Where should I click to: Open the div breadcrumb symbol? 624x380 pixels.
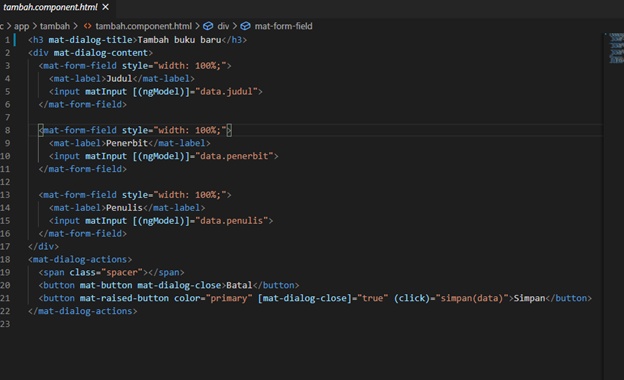pos(223,26)
